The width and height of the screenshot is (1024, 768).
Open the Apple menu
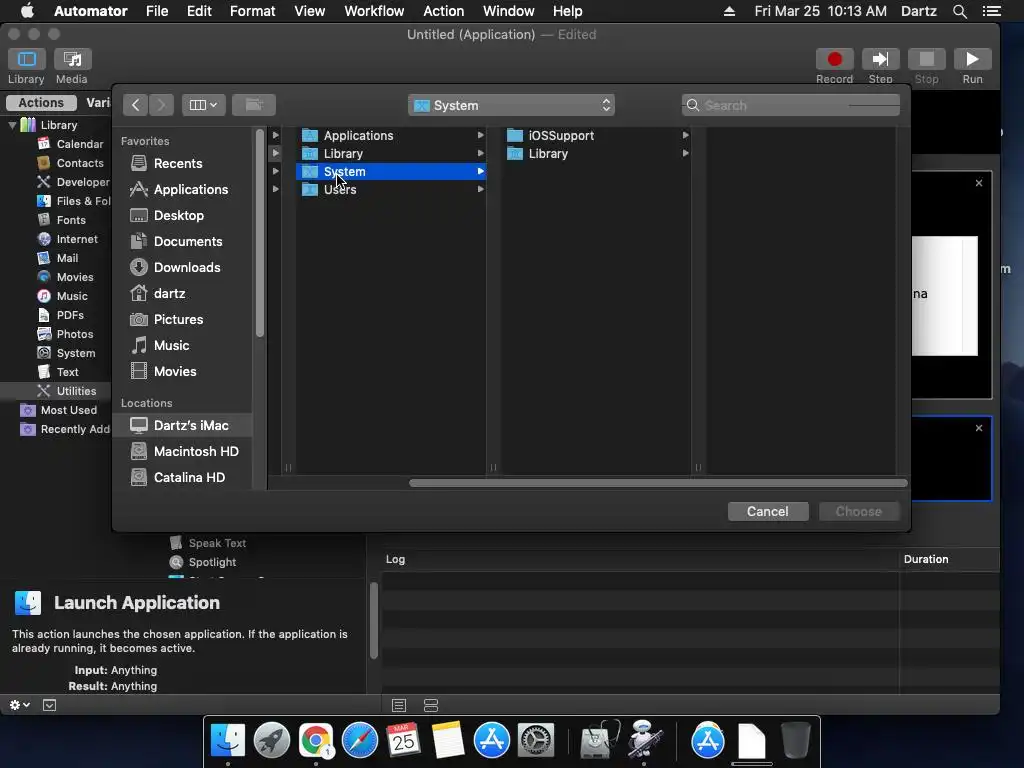pyautogui.click(x=27, y=11)
